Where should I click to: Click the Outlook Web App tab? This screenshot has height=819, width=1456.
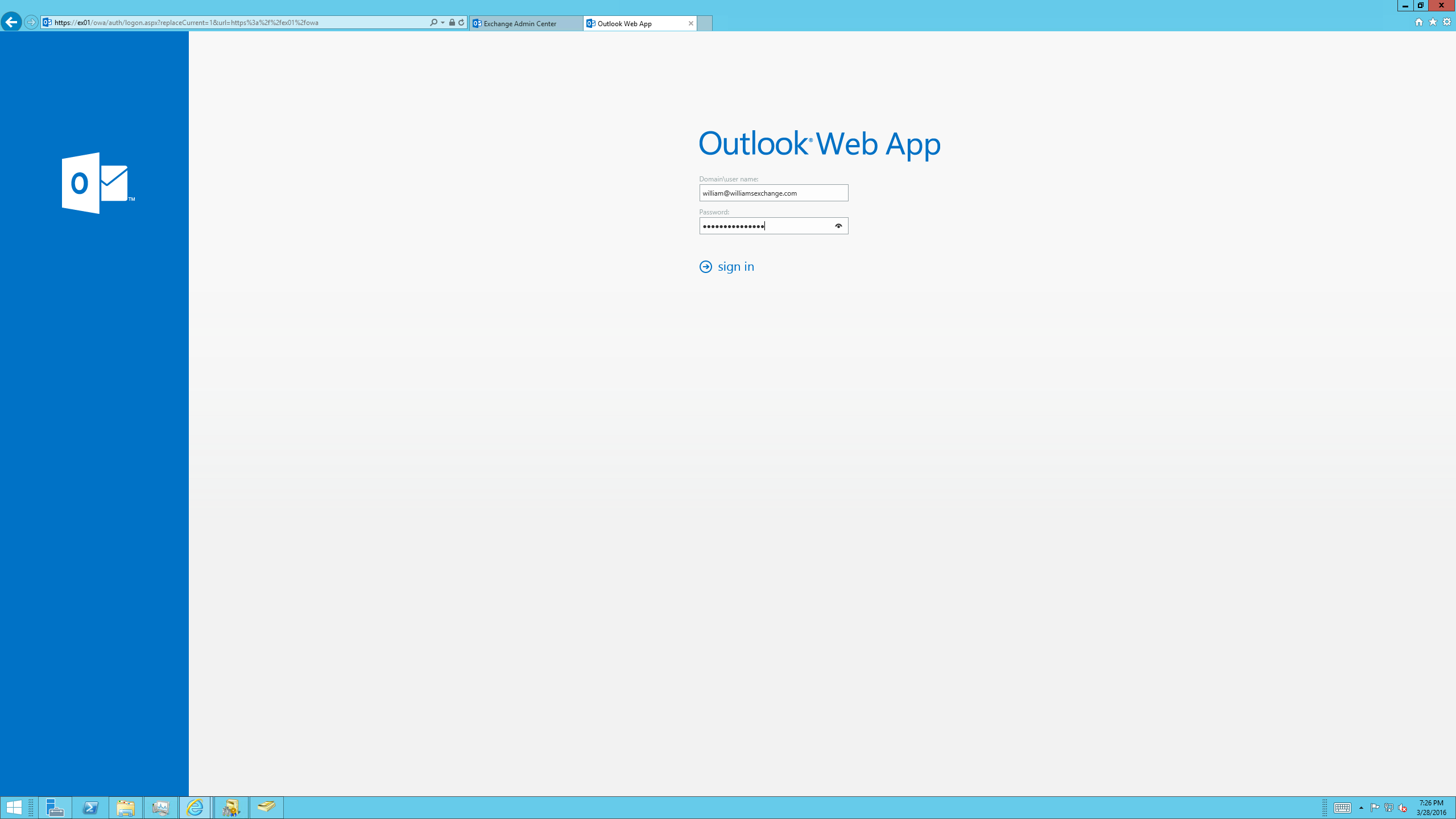tap(636, 22)
